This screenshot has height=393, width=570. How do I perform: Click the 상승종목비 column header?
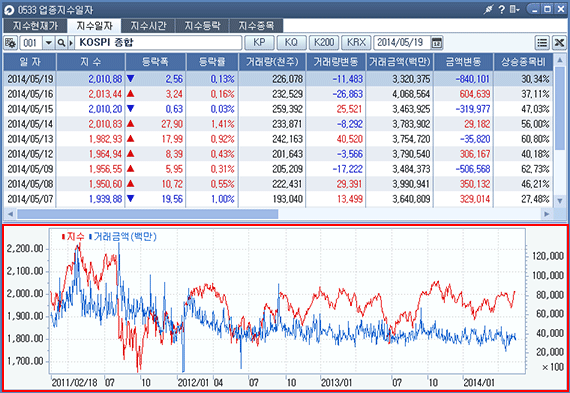[523, 62]
